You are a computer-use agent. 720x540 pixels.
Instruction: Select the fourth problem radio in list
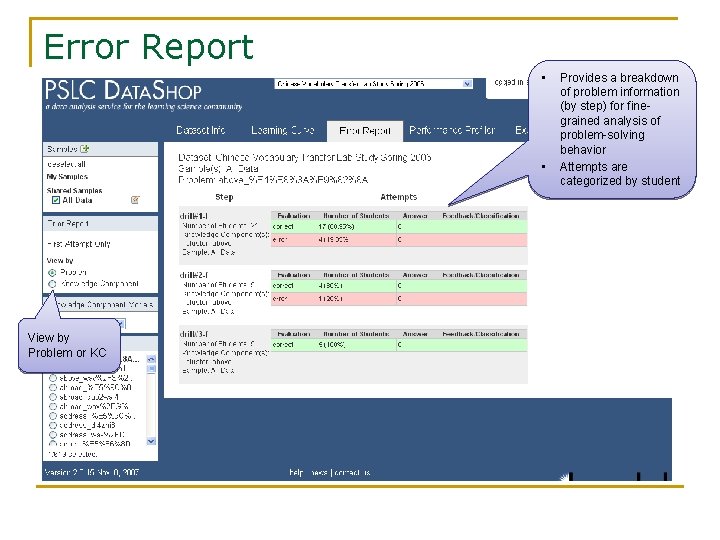click(x=53, y=406)
